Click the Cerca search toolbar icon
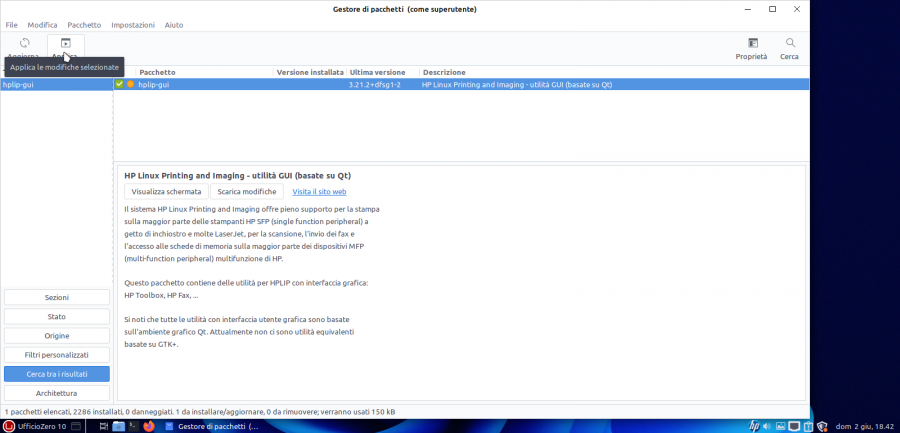 pyautogui.click(x=790, y=47)
